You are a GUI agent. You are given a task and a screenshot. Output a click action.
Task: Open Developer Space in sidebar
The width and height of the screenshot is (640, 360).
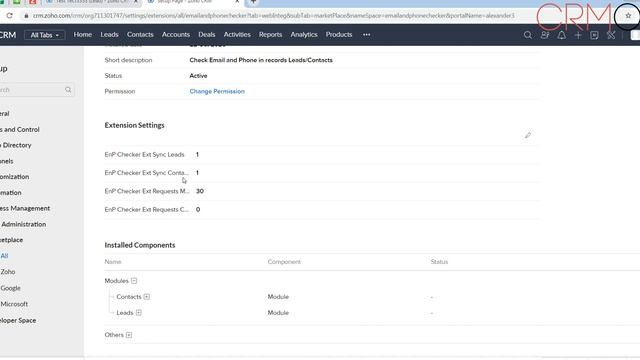[18, 320]
